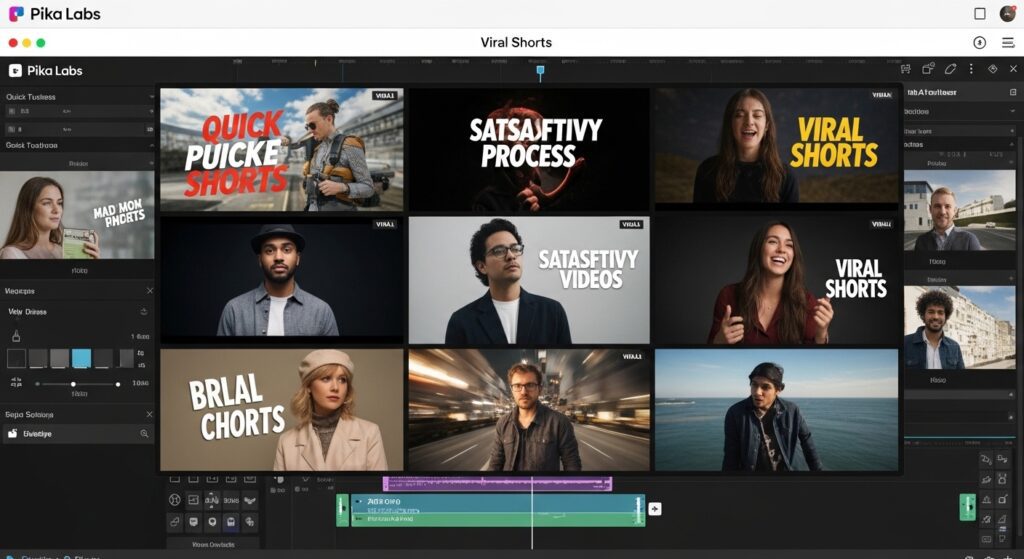Click the purple clip in the timeline
Screen dimensions: 1024x559
[497, 484]
